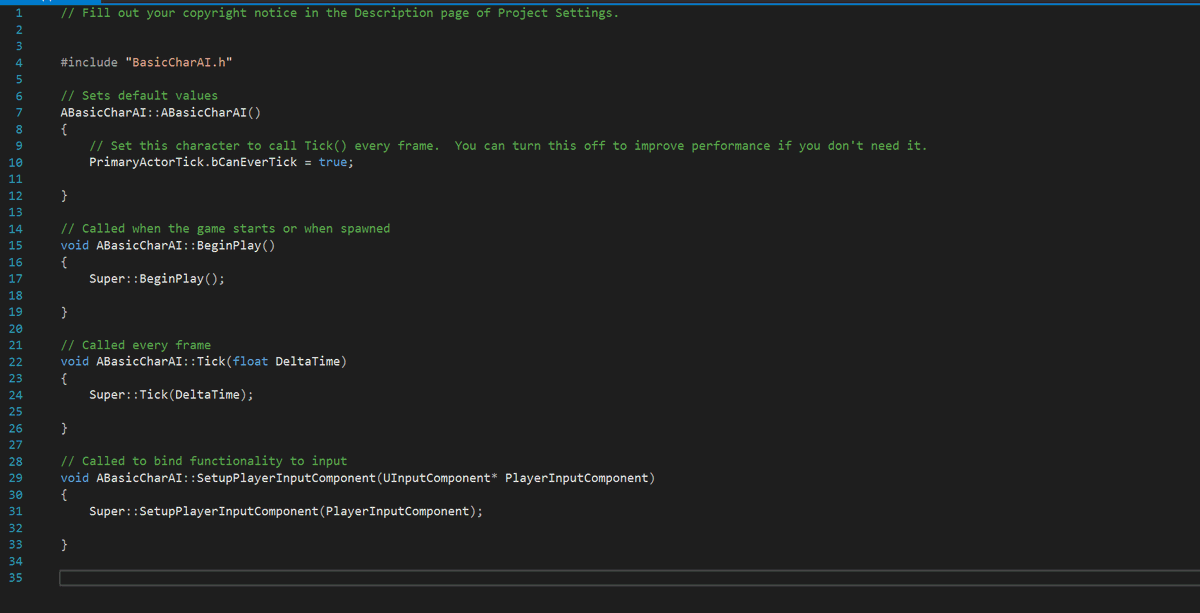The image size is (1200, 613).
Task: Click the Super::Tick(DeltaTime); call
Action: [x=171, y=395]
